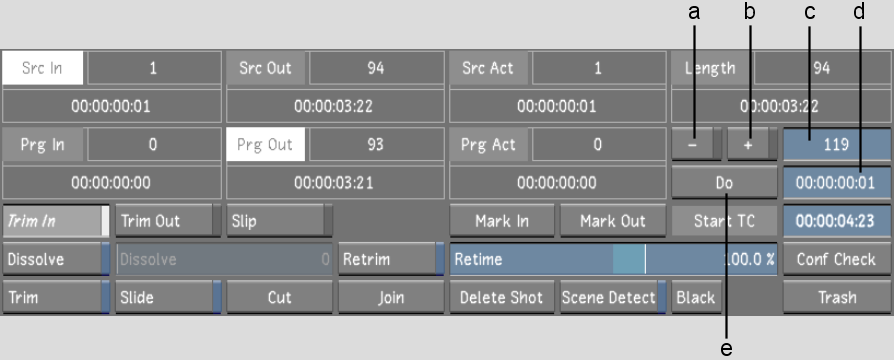
Task: Open the Retrim option dropdown
Action: (391, 260)
